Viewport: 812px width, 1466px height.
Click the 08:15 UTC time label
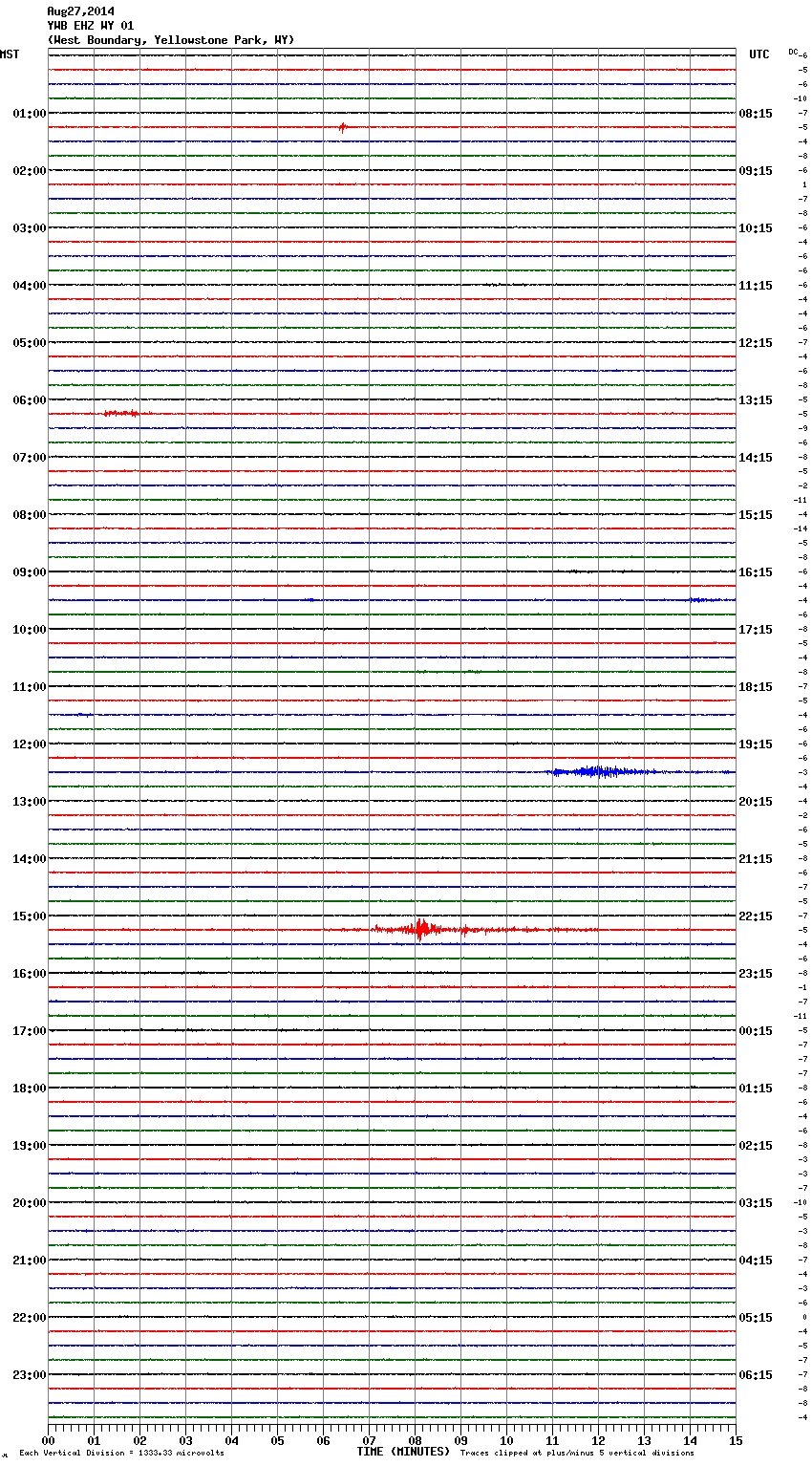pos(756,114)
